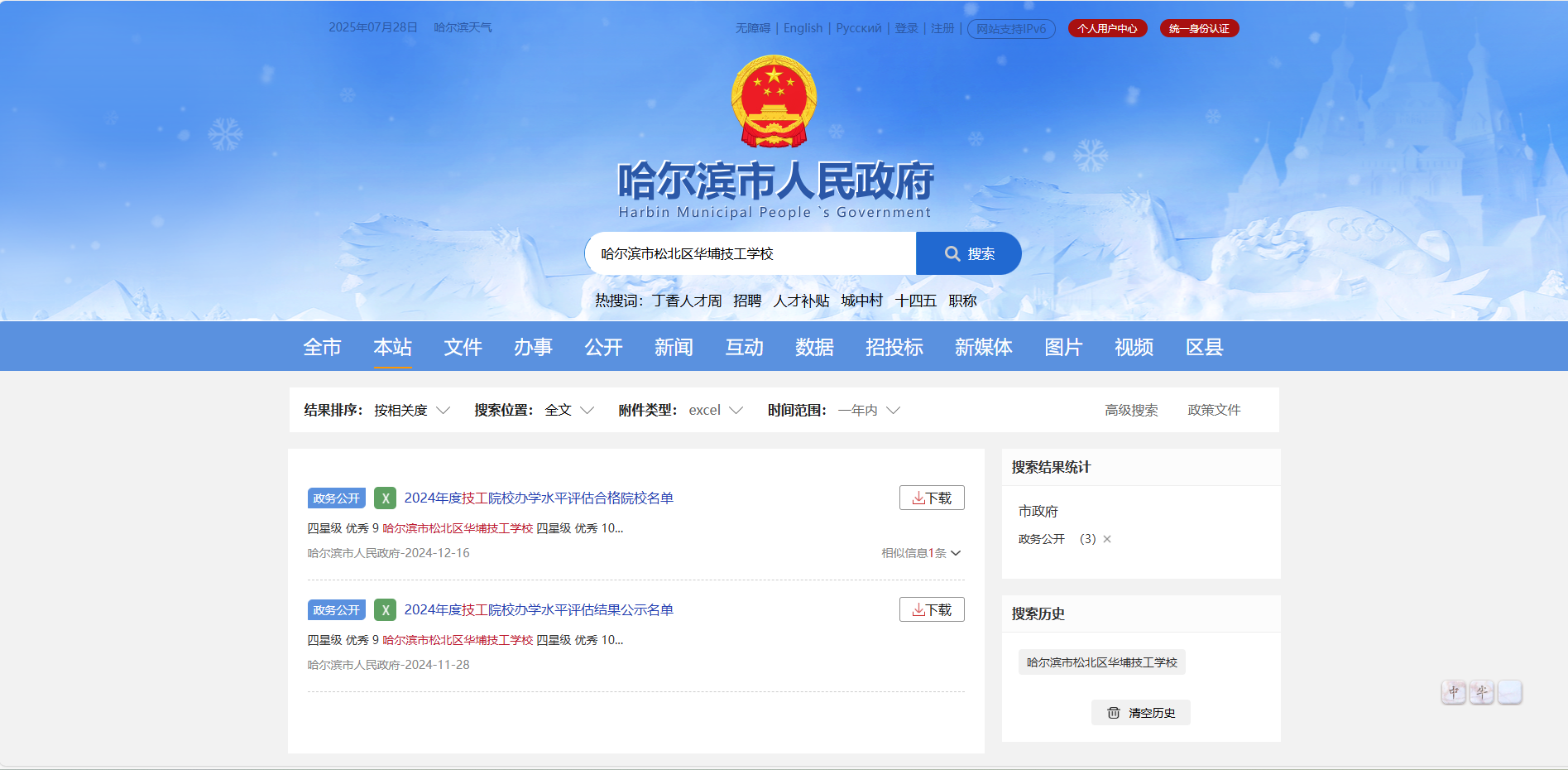The width and height of the screenshot is (1568, 770).
Task: Remove the 政务公开 (3) filter
Action: coord(1107,539)
